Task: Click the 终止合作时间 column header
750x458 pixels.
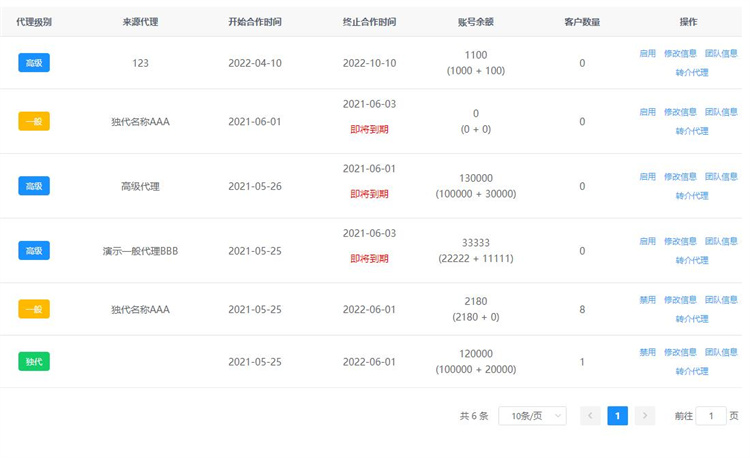Action: (x=369, y=22)
